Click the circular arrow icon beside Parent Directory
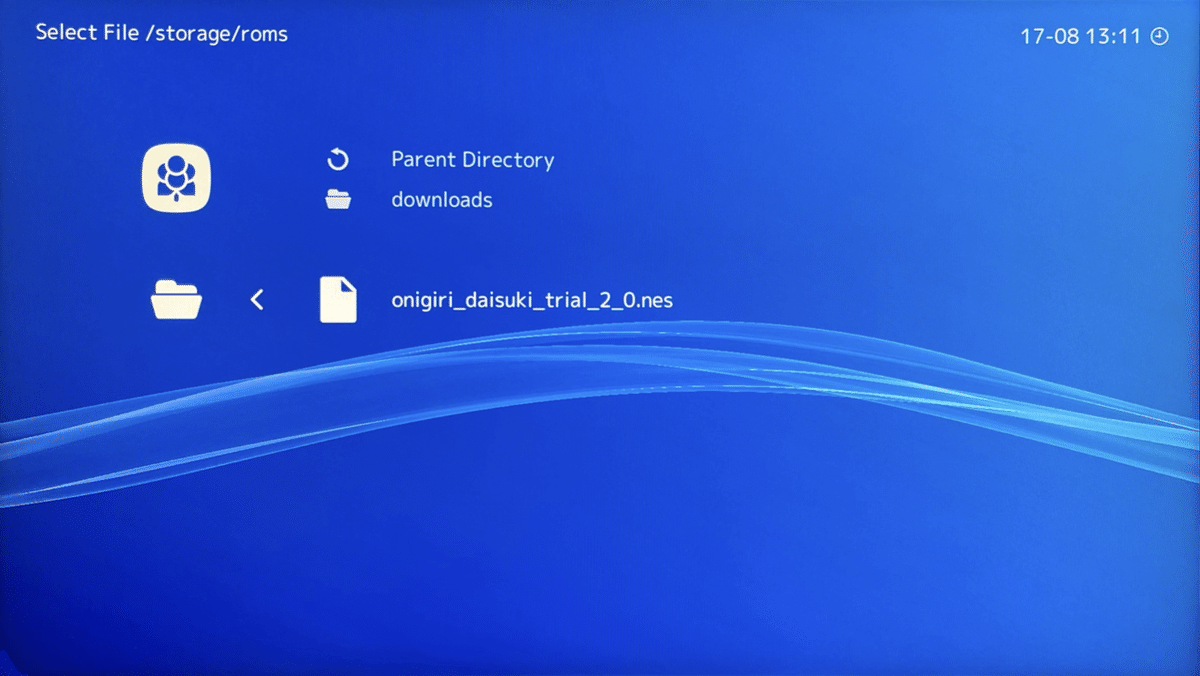The height and width of the screenshot is (676, 1200). 338,160
